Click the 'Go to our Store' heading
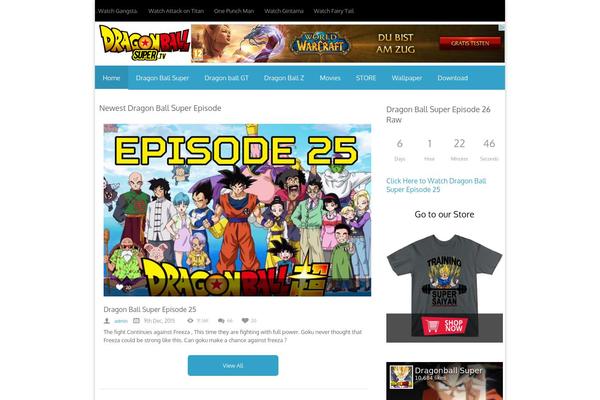 (x=444, y=214)
